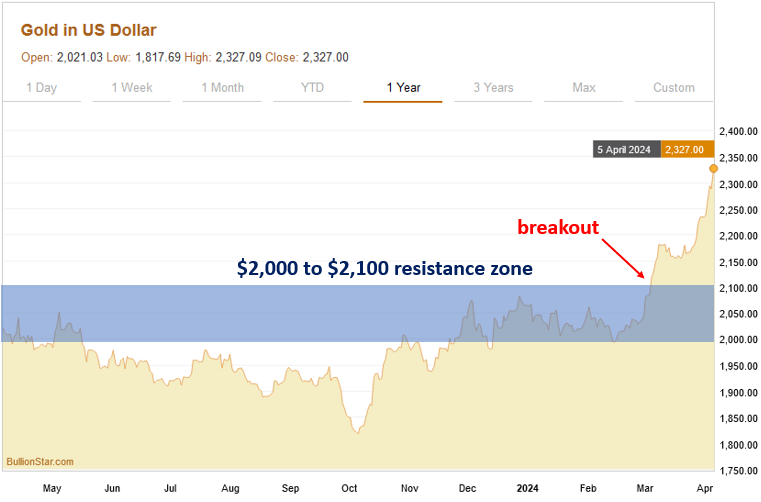Click the orange endpoint marker on the price line
The image size is (761, 502).
click(713, 168)
